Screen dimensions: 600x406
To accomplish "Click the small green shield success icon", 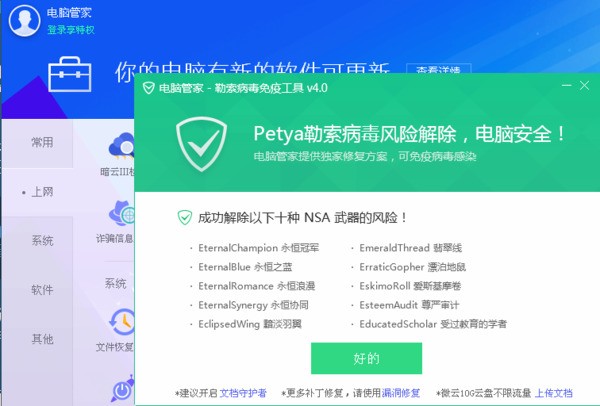I will tap(185, 217).
